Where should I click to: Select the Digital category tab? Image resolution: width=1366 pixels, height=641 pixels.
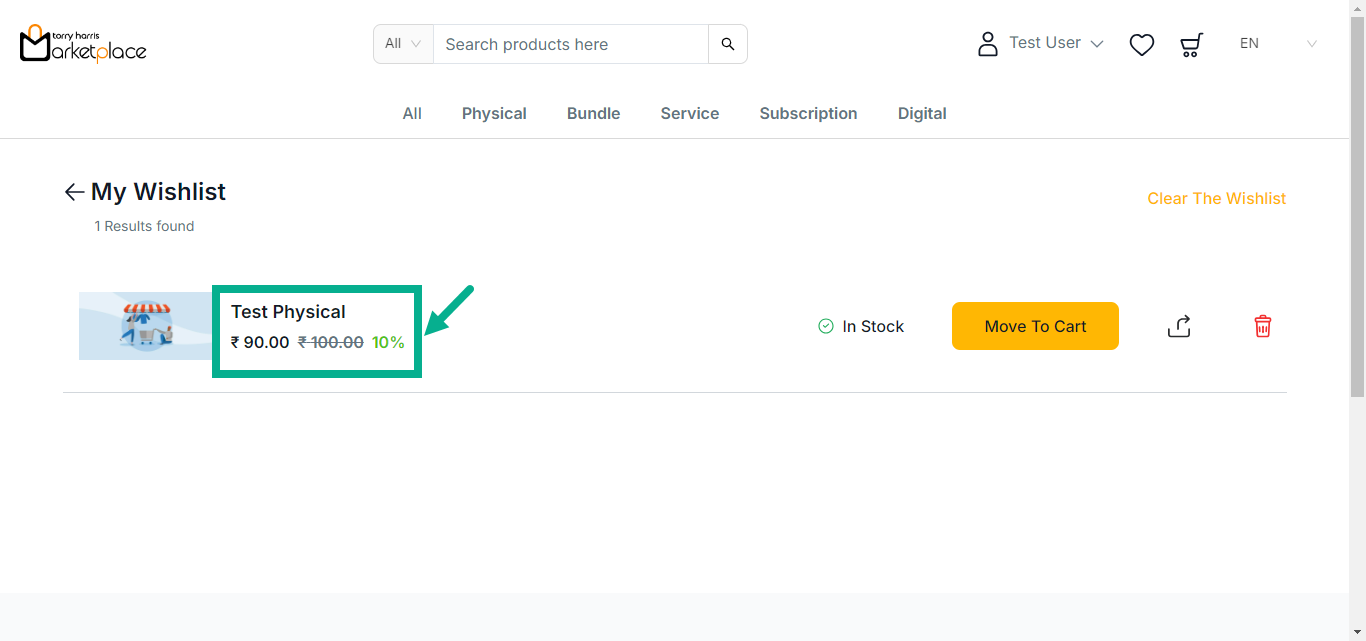[921, 114]
